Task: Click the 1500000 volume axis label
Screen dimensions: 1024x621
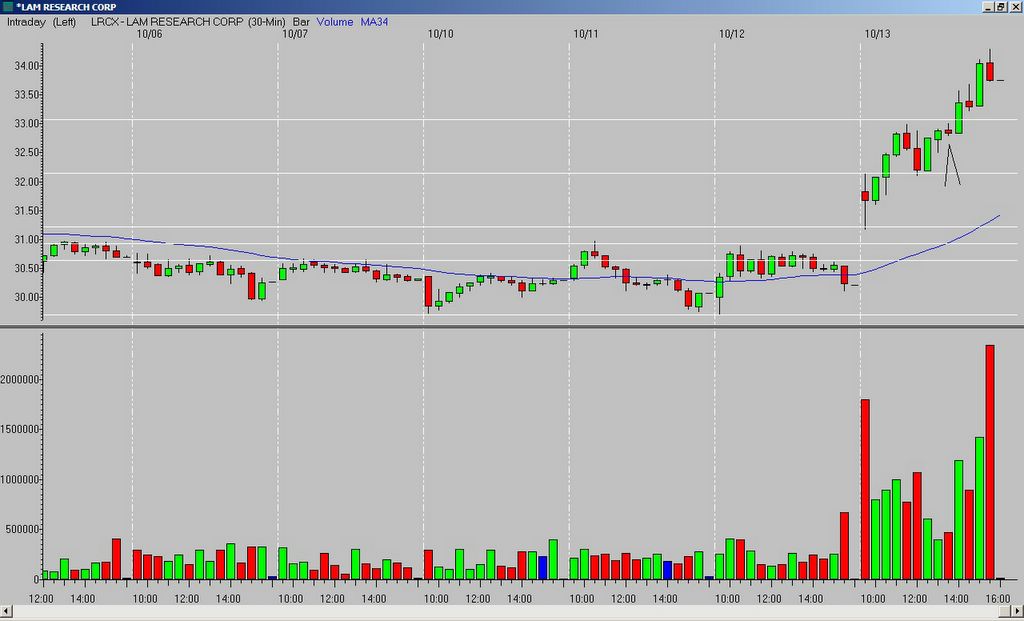Action: tap(20, 430)
